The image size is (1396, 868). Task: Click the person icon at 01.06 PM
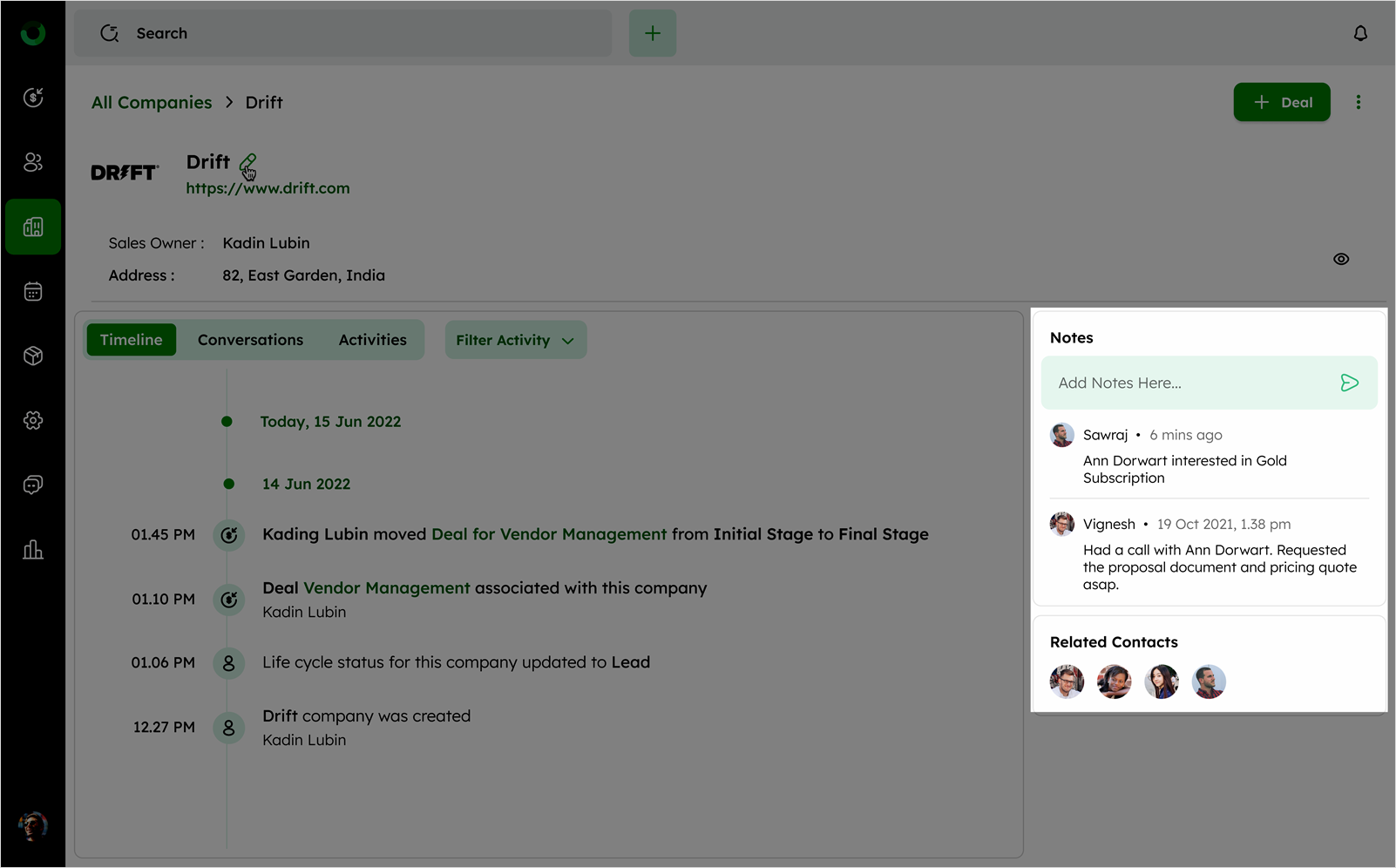point(228,663)
